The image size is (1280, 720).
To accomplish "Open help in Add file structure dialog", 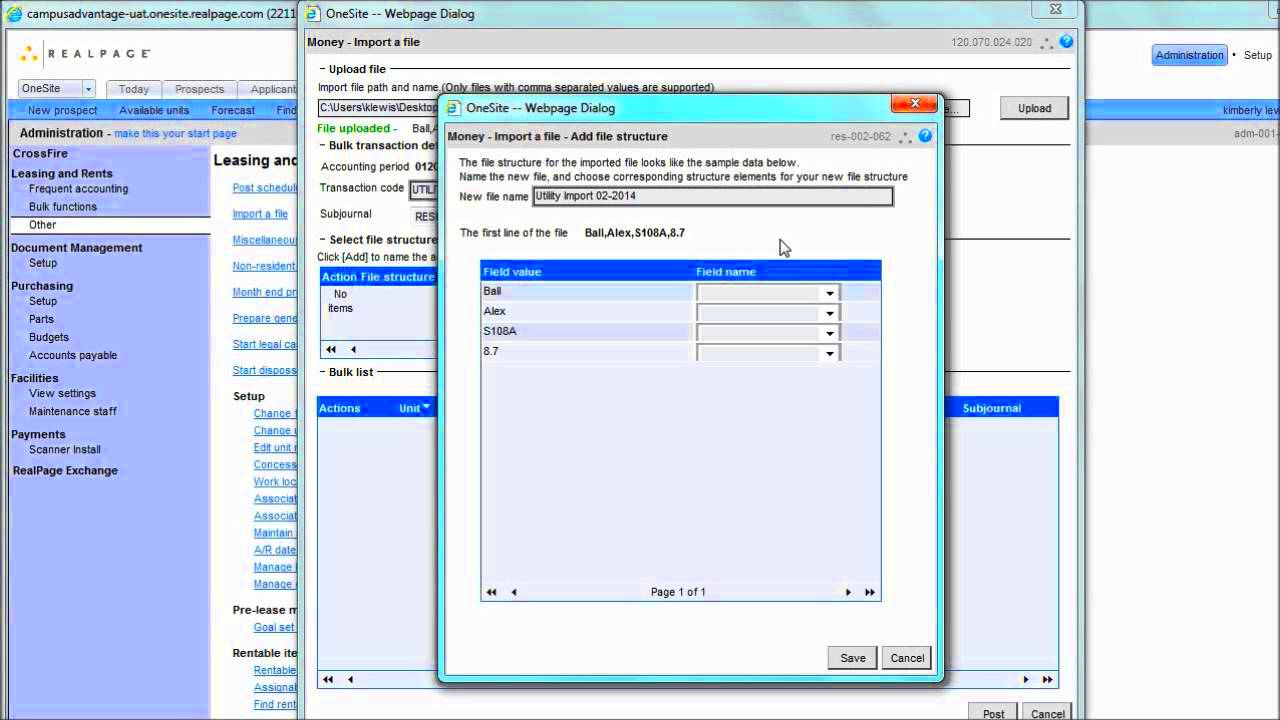I will [x=925, y=136].
